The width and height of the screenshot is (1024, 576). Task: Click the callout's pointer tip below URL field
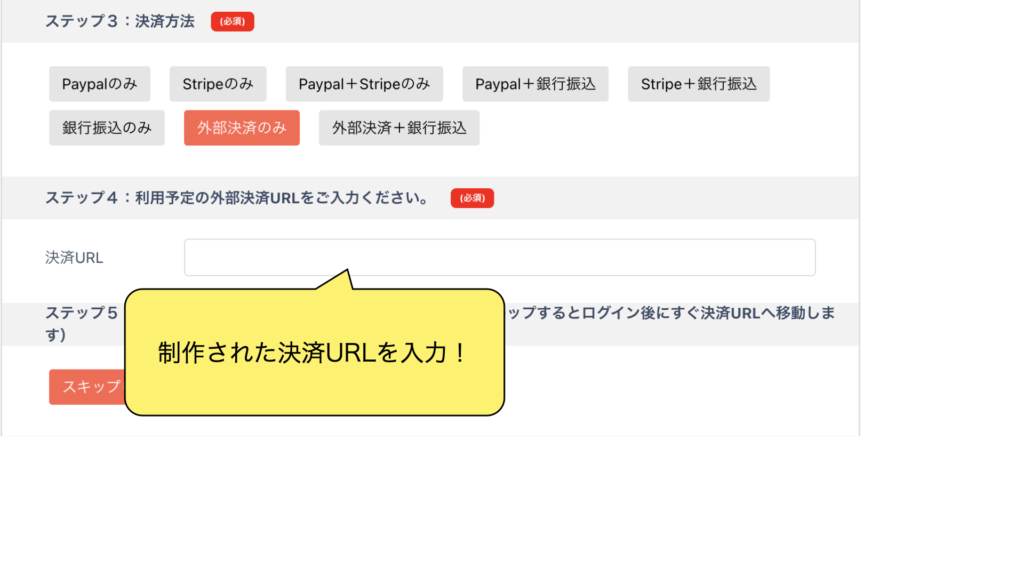click(x=346, y=273)
